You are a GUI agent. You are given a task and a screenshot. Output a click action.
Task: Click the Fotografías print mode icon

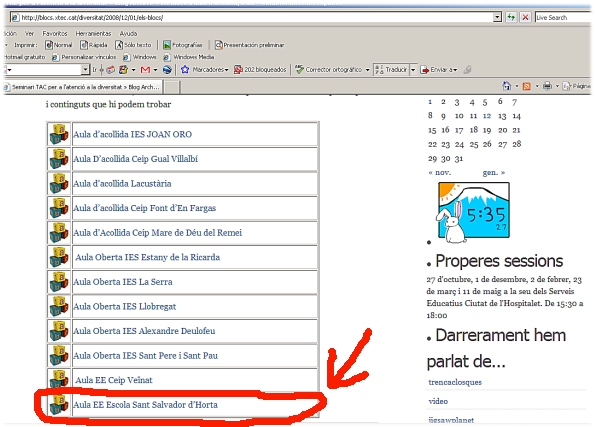tap(167, 45)
